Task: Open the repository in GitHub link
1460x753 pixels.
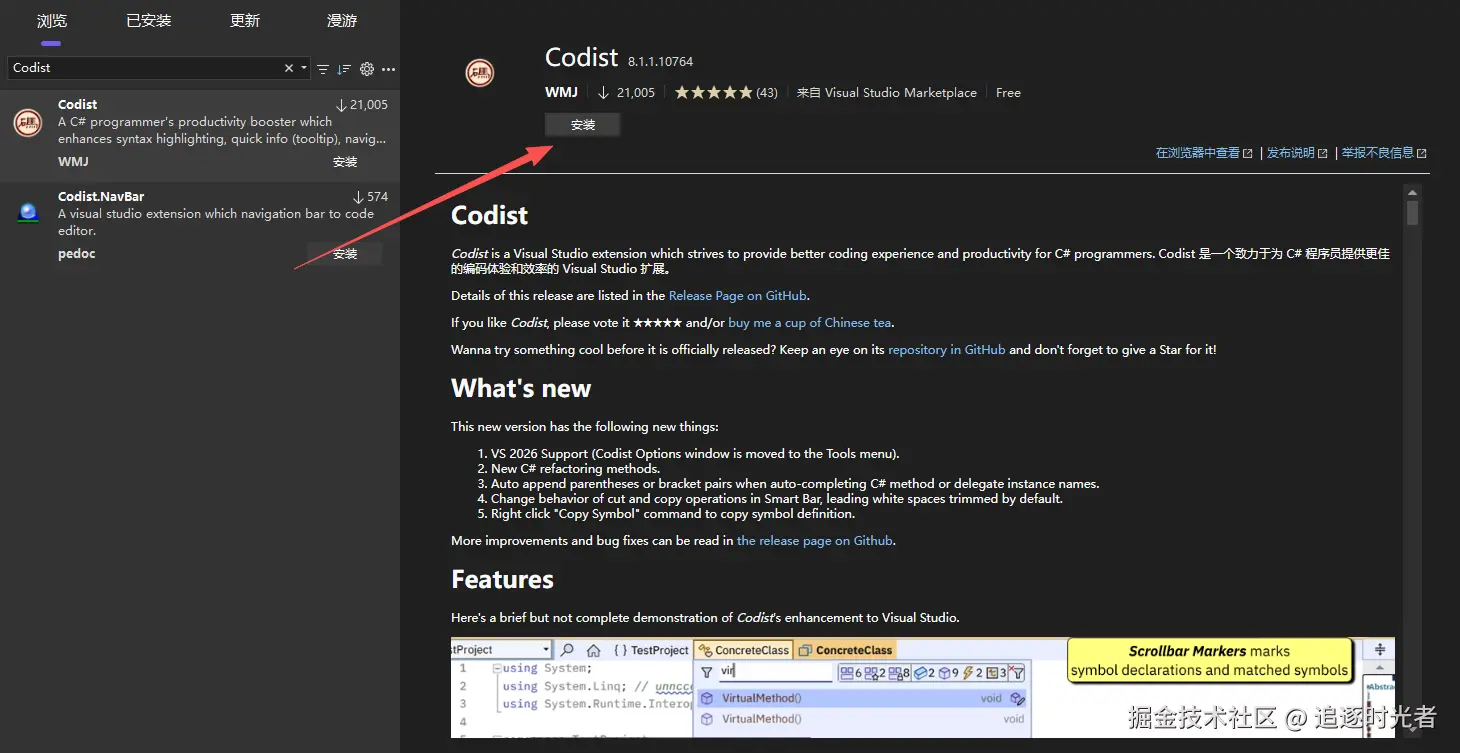Action: tap(947, 350)
